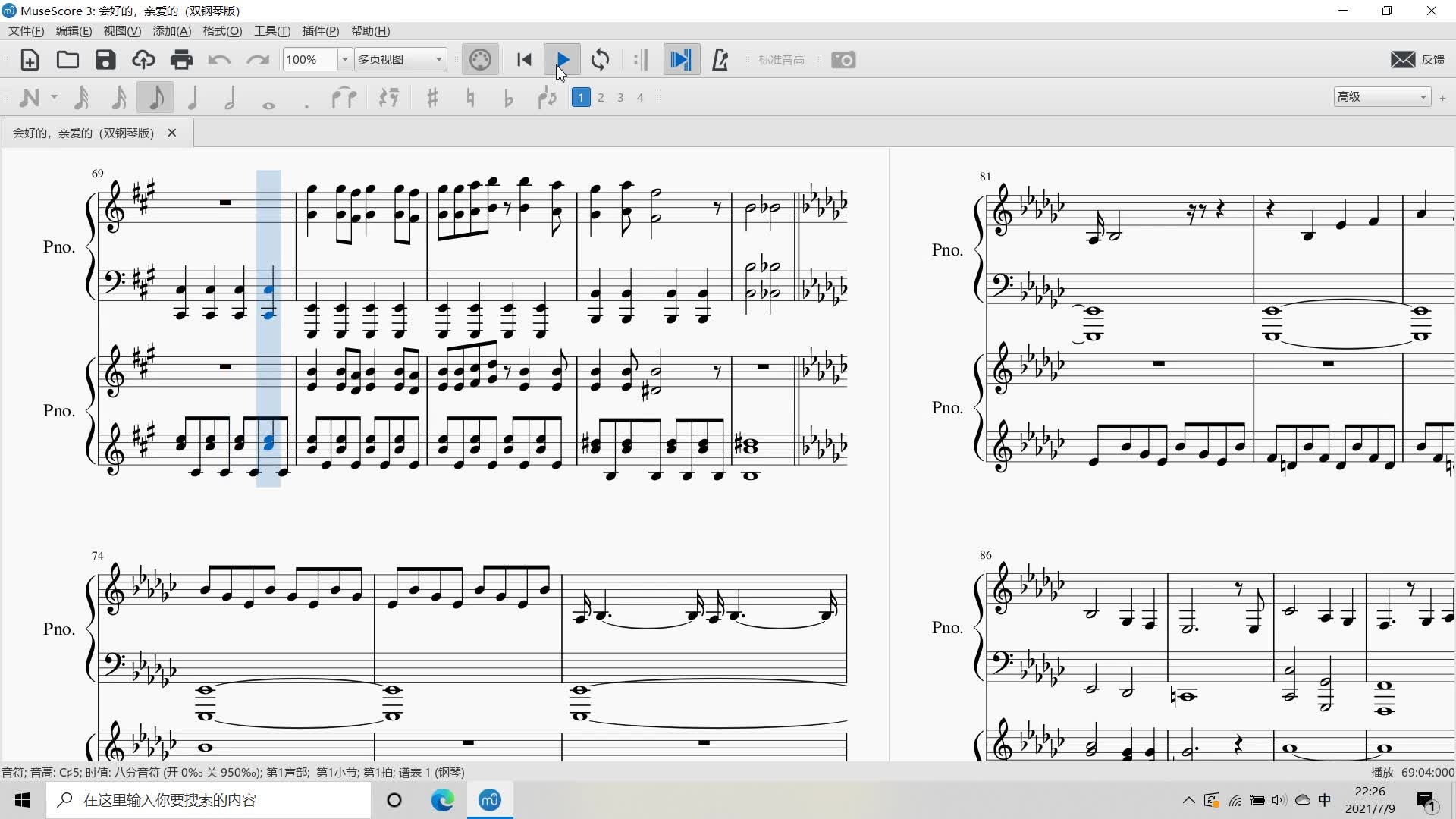Open the 文件(F) menu
This screenshot has width=1456, height=819.
(x=27, y=31)
